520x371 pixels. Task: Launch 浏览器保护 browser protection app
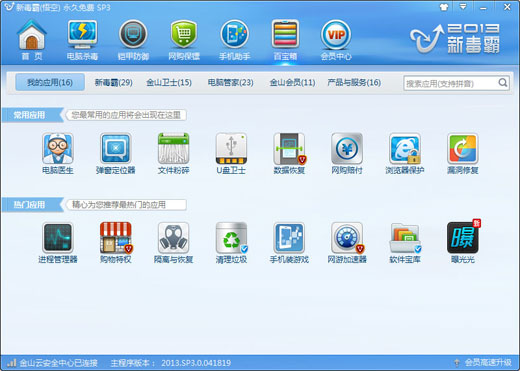(405, 154)
